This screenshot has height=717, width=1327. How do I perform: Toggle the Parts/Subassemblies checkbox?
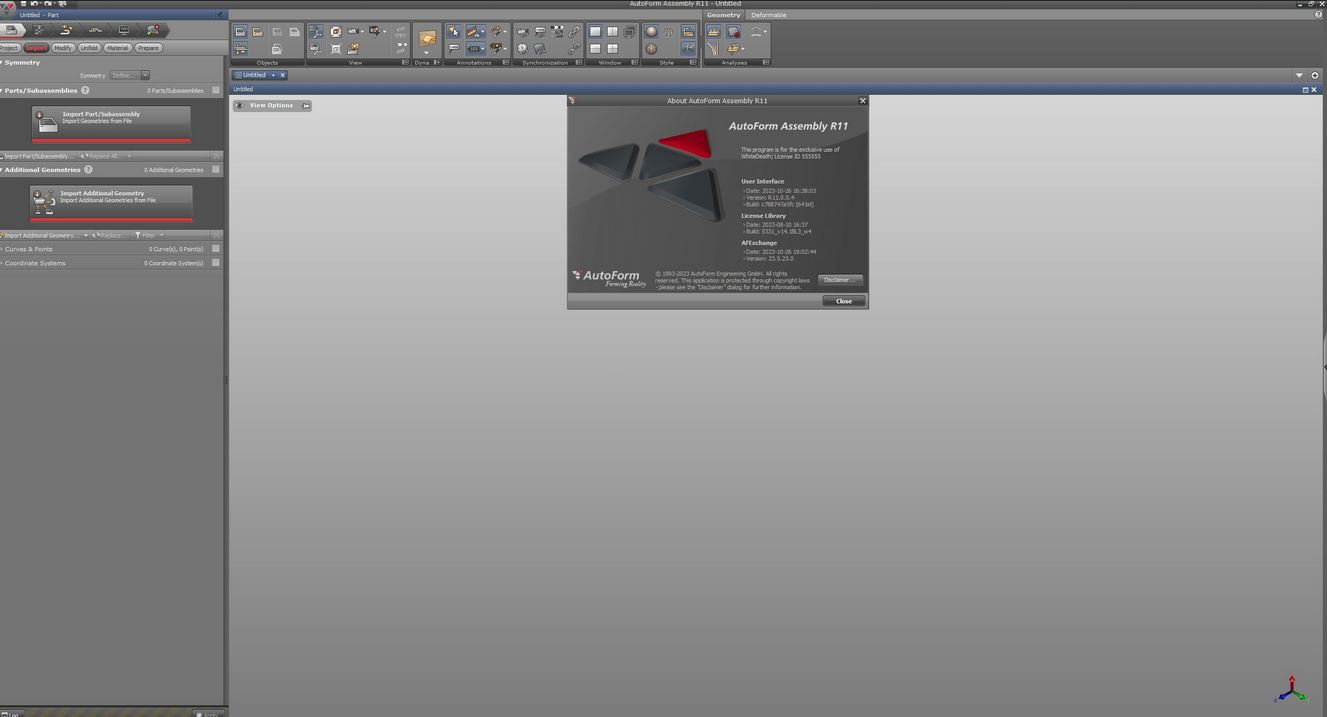coord(216,90)
